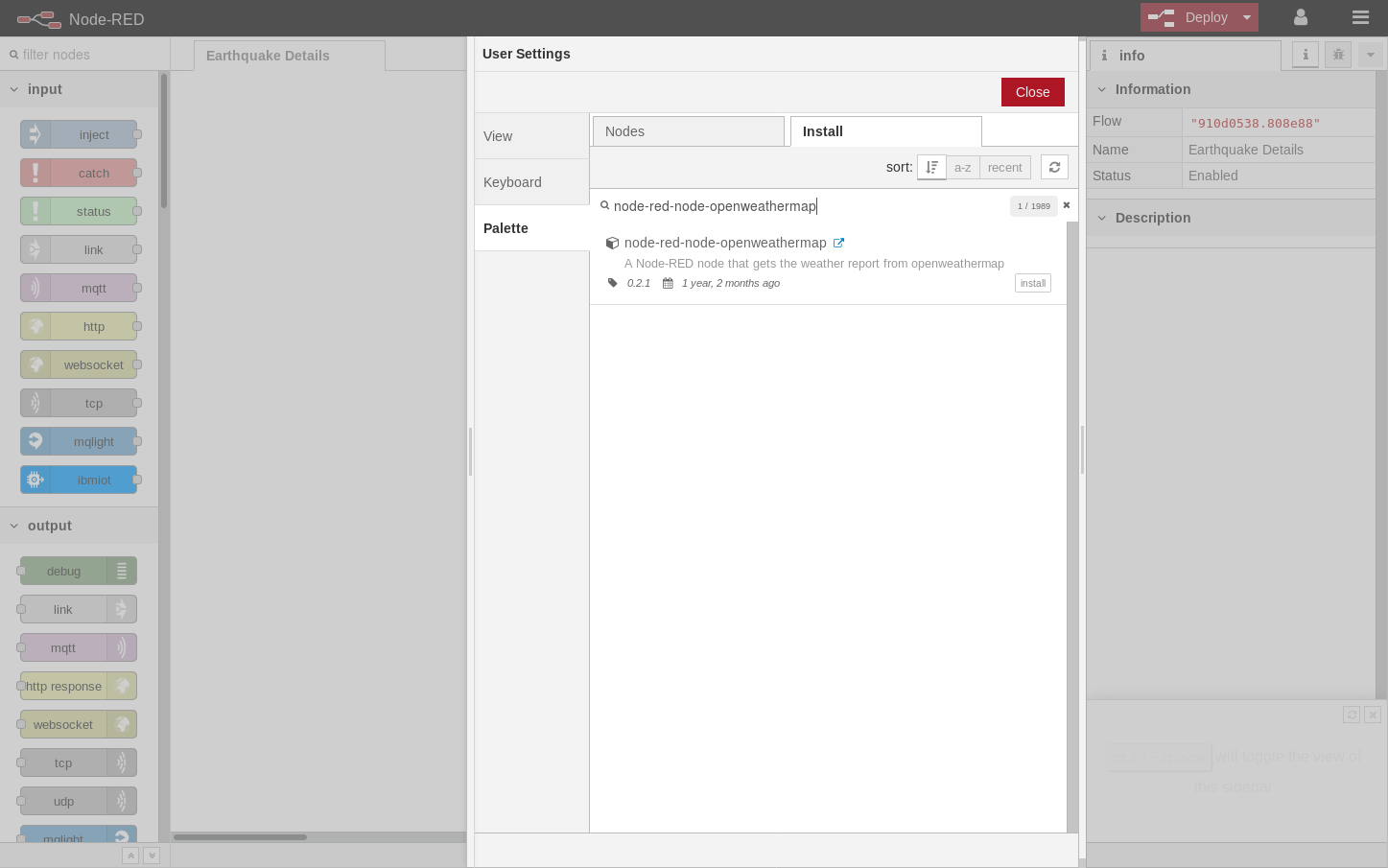The image size is (1388, 868).
Task: Open the user account icon
Action: pyautogui.click(x=1301, y=17)
